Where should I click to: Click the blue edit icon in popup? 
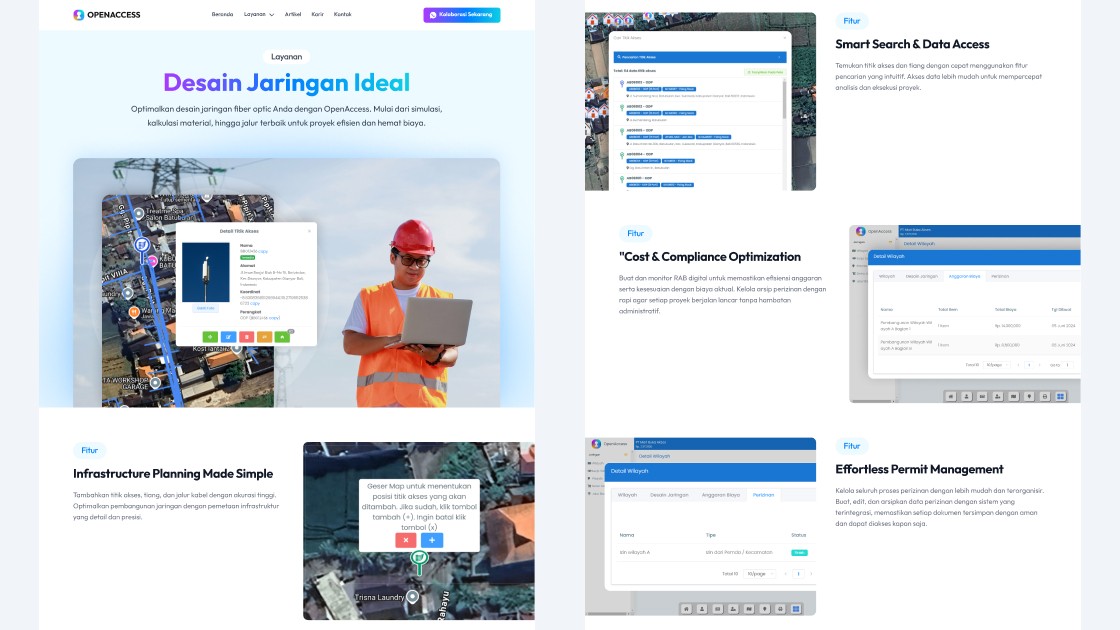pyautogui.click(x=229, y=337)
